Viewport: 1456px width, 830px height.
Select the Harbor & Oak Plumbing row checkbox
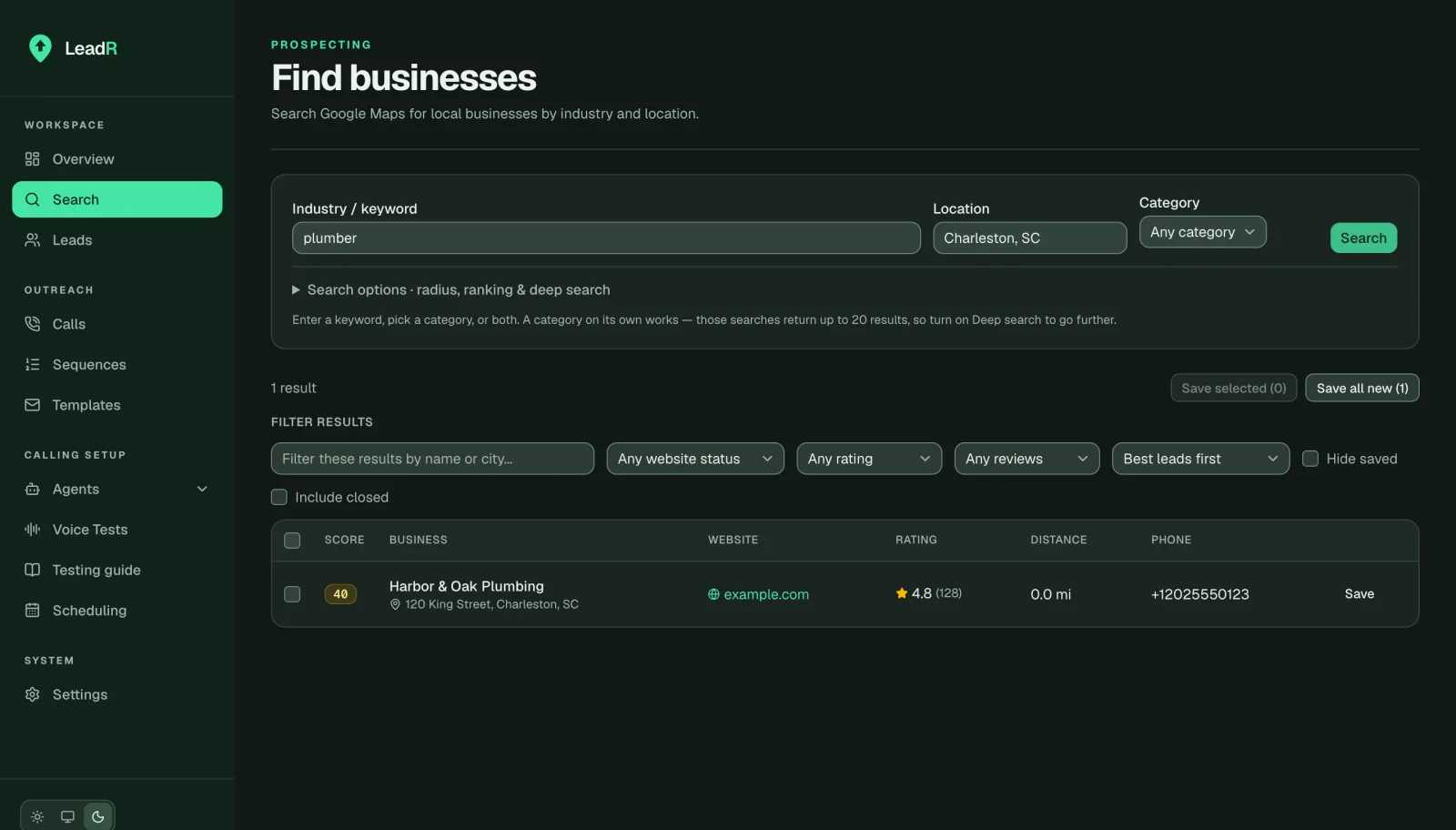(292, 594)
